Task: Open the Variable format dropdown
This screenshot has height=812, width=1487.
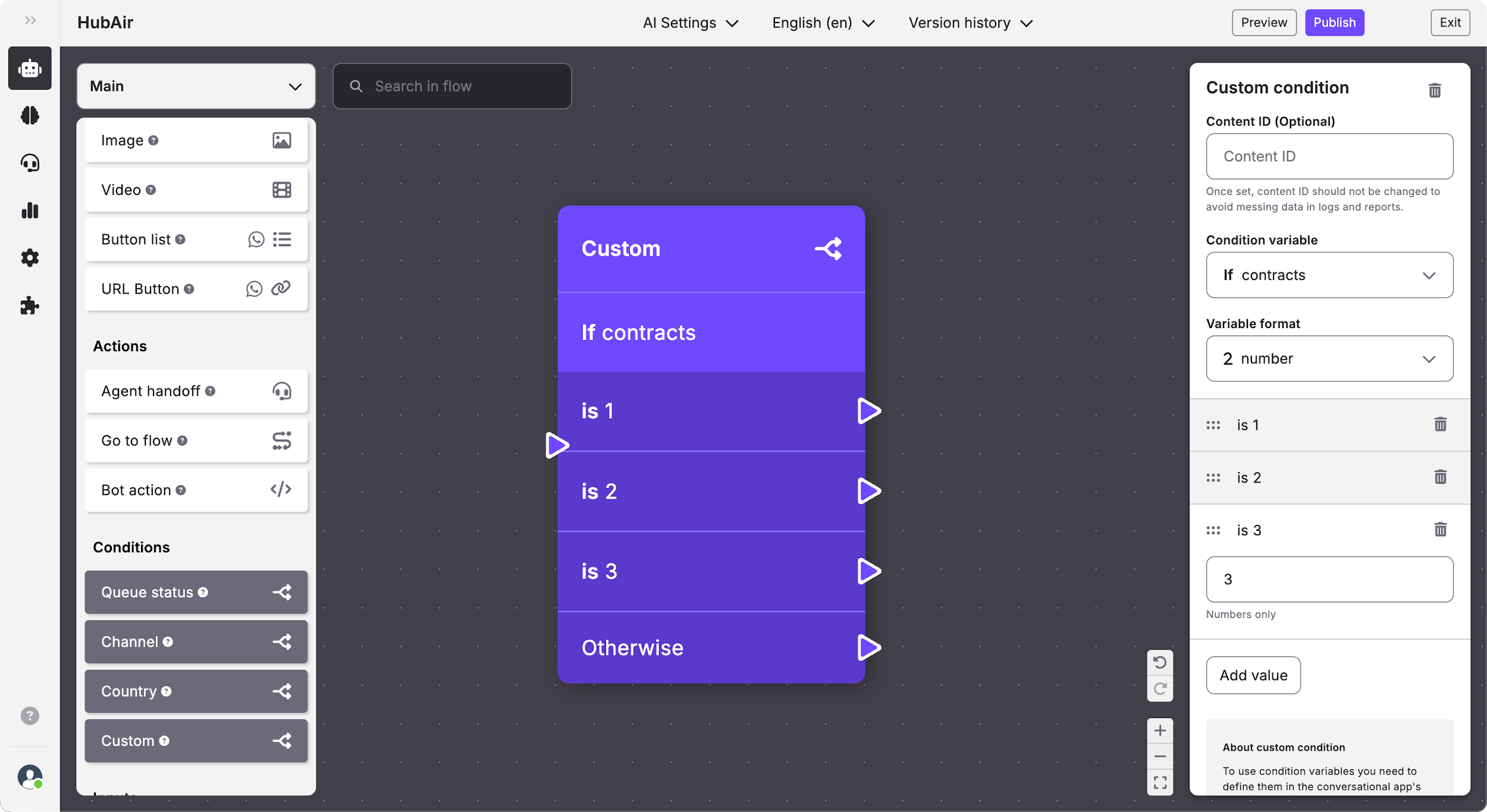Action: click(x=1329, y=358)
